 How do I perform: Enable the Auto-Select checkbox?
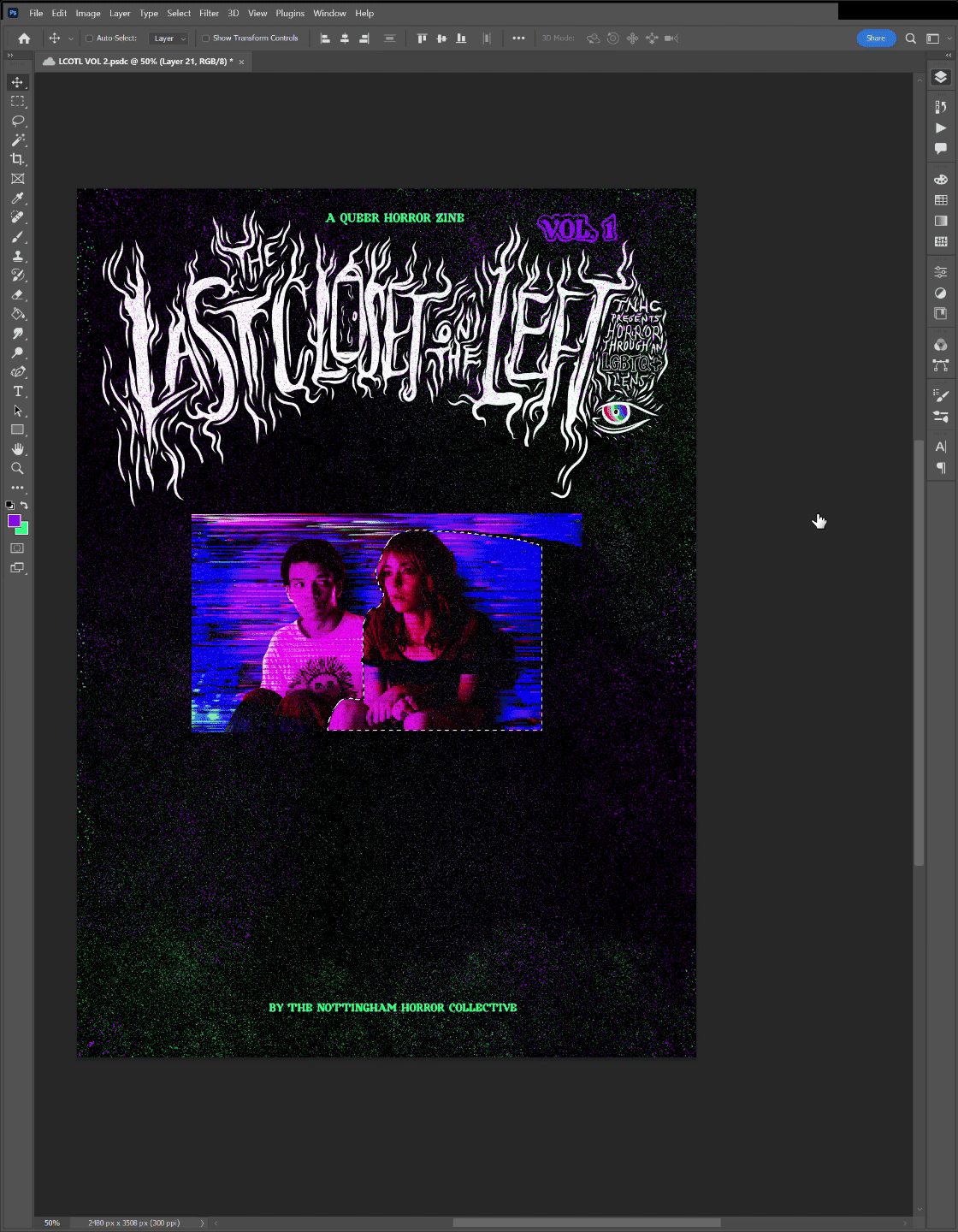coord(89,38)
